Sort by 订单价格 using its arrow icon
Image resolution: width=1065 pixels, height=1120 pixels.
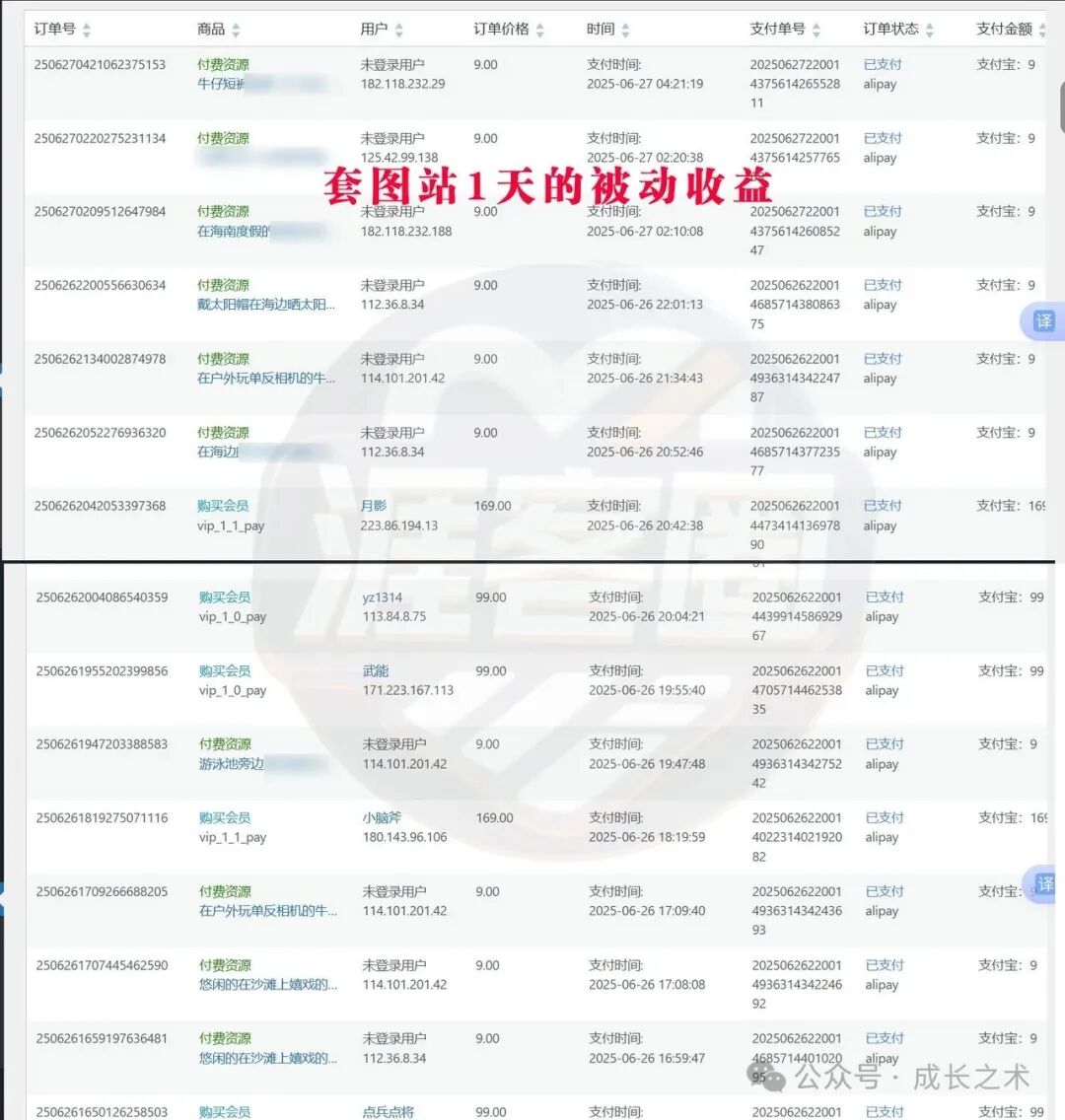click(539, 31)
